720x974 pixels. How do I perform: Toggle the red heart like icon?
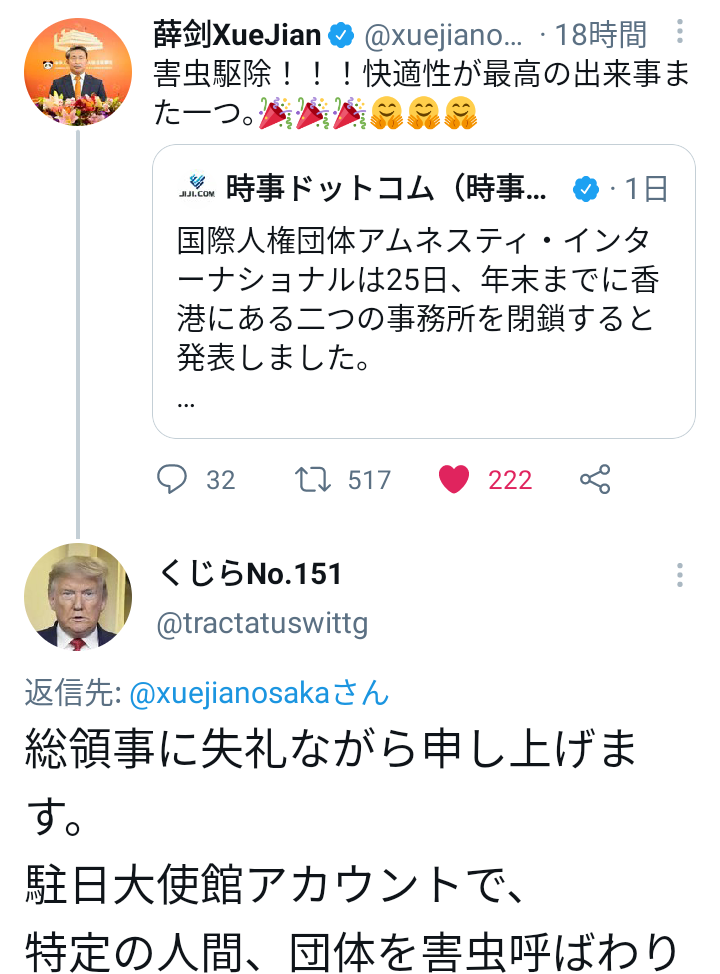[454, 480]
